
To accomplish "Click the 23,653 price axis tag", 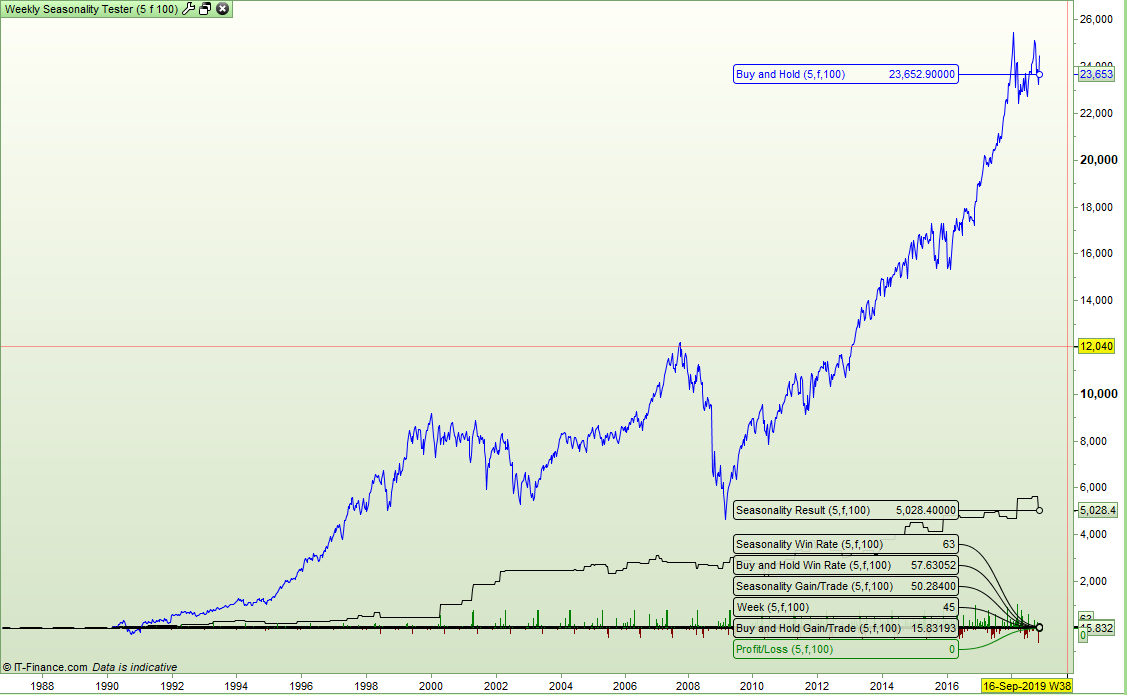I will (x=1097, y=73).
